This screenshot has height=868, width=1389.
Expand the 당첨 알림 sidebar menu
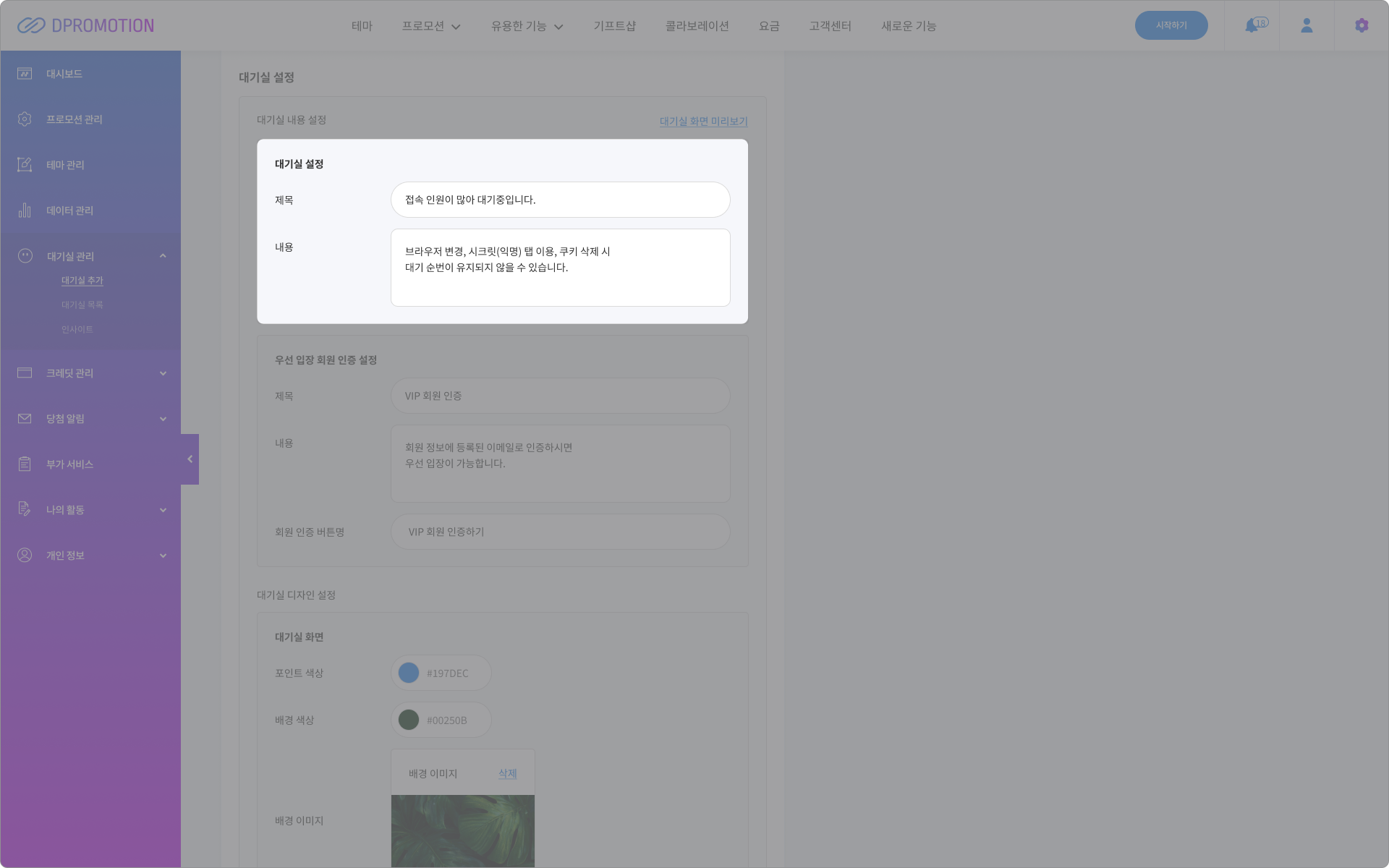pyautogui.click(x=163, y=419)
